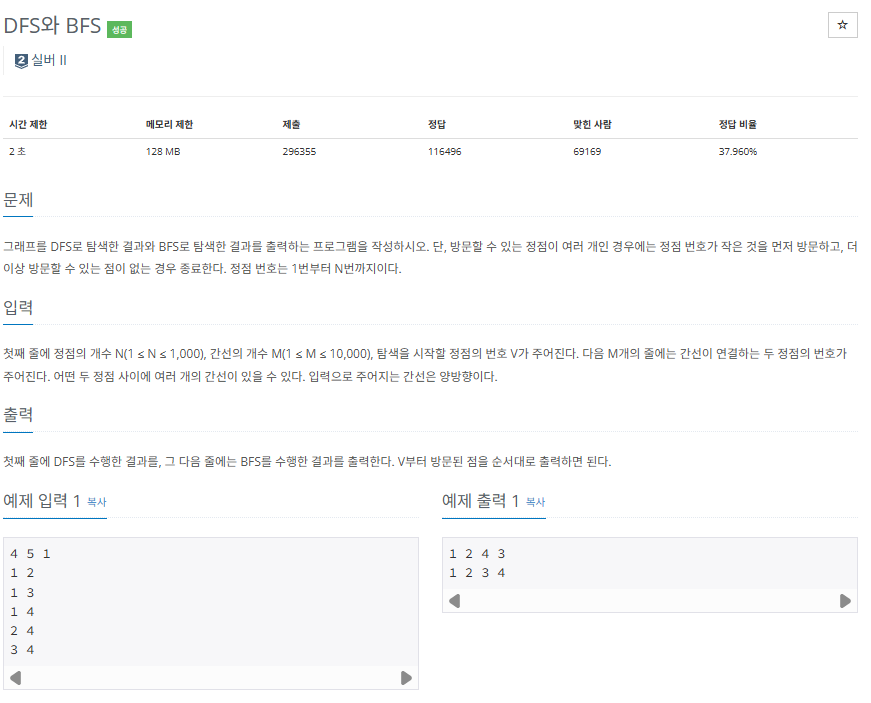871x703 pixels.
Task: Click the output description paragraph
Action: point(307,461)
